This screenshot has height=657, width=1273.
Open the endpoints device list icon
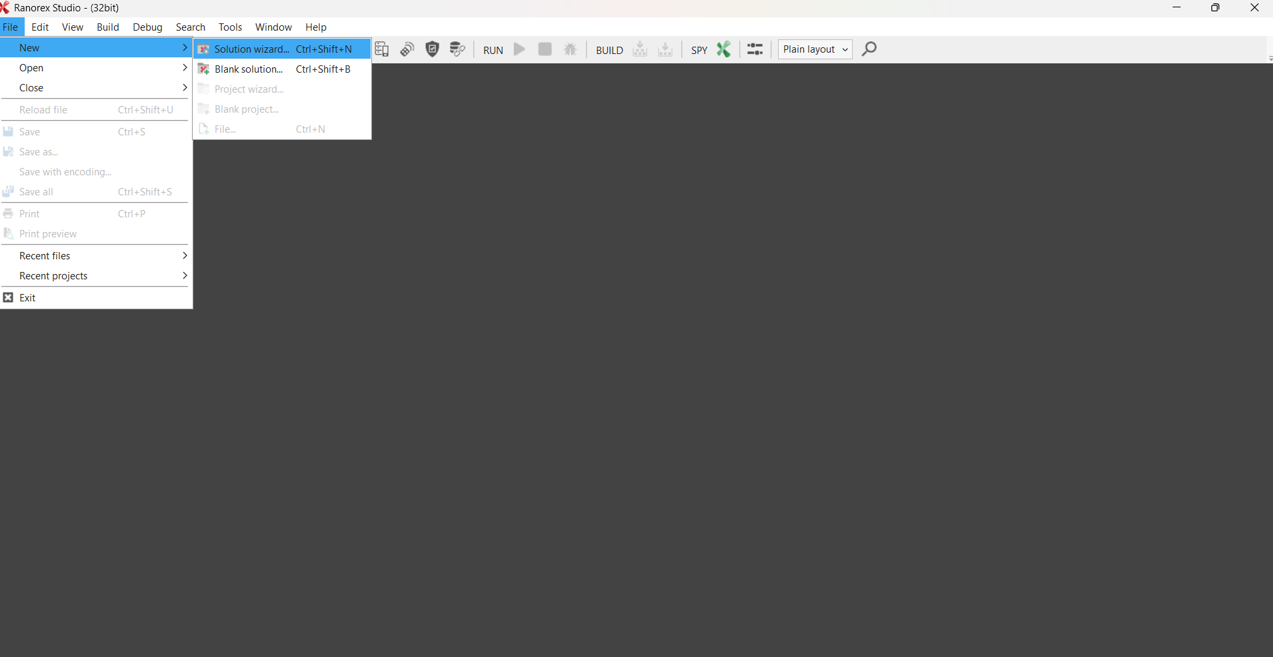coord(382,49)
